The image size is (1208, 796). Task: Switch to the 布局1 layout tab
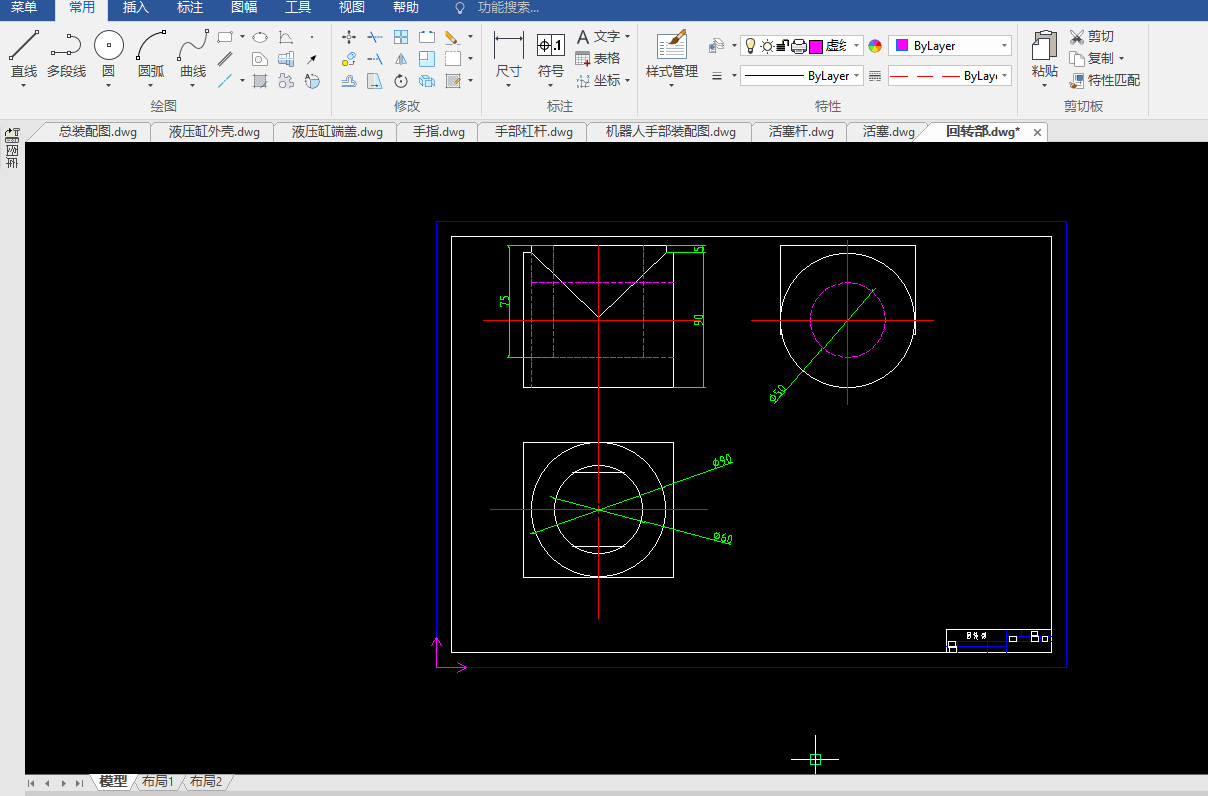point(158,782)
